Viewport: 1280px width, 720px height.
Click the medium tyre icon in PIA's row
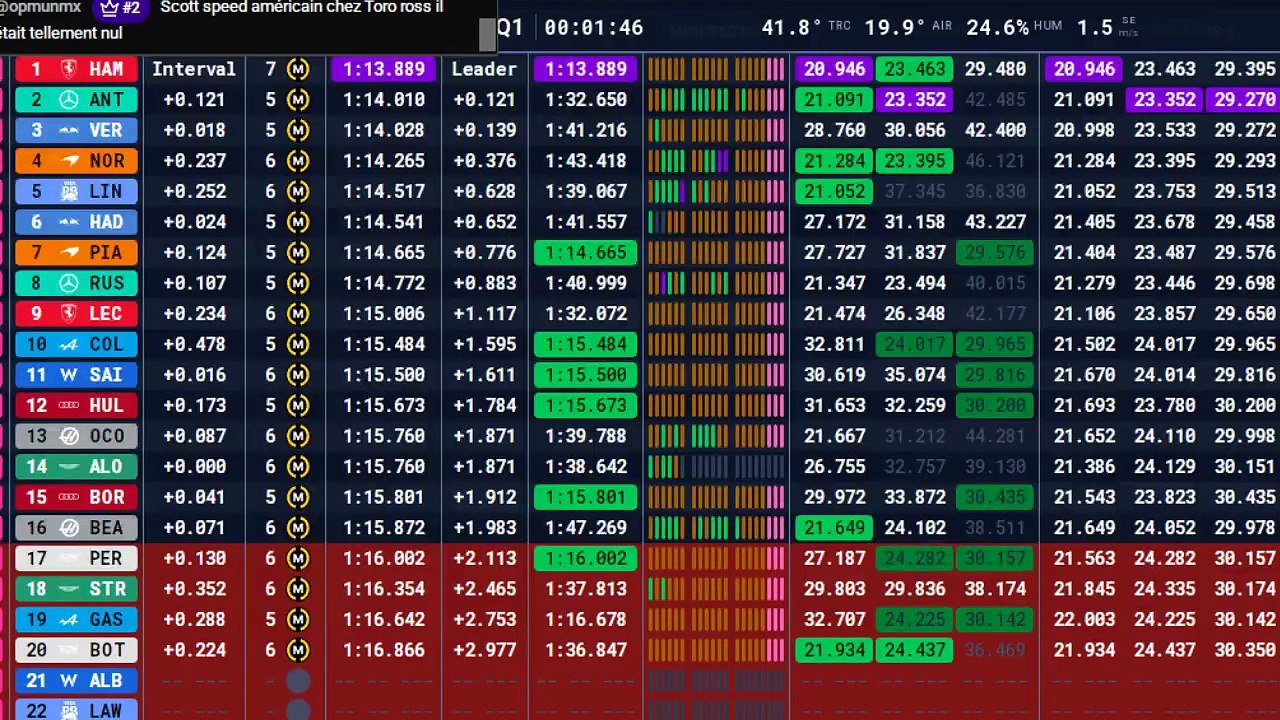click(297, 252)
